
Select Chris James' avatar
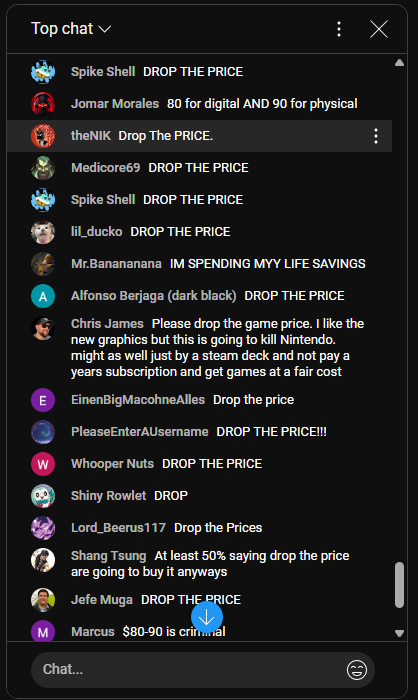click(43, 328)
